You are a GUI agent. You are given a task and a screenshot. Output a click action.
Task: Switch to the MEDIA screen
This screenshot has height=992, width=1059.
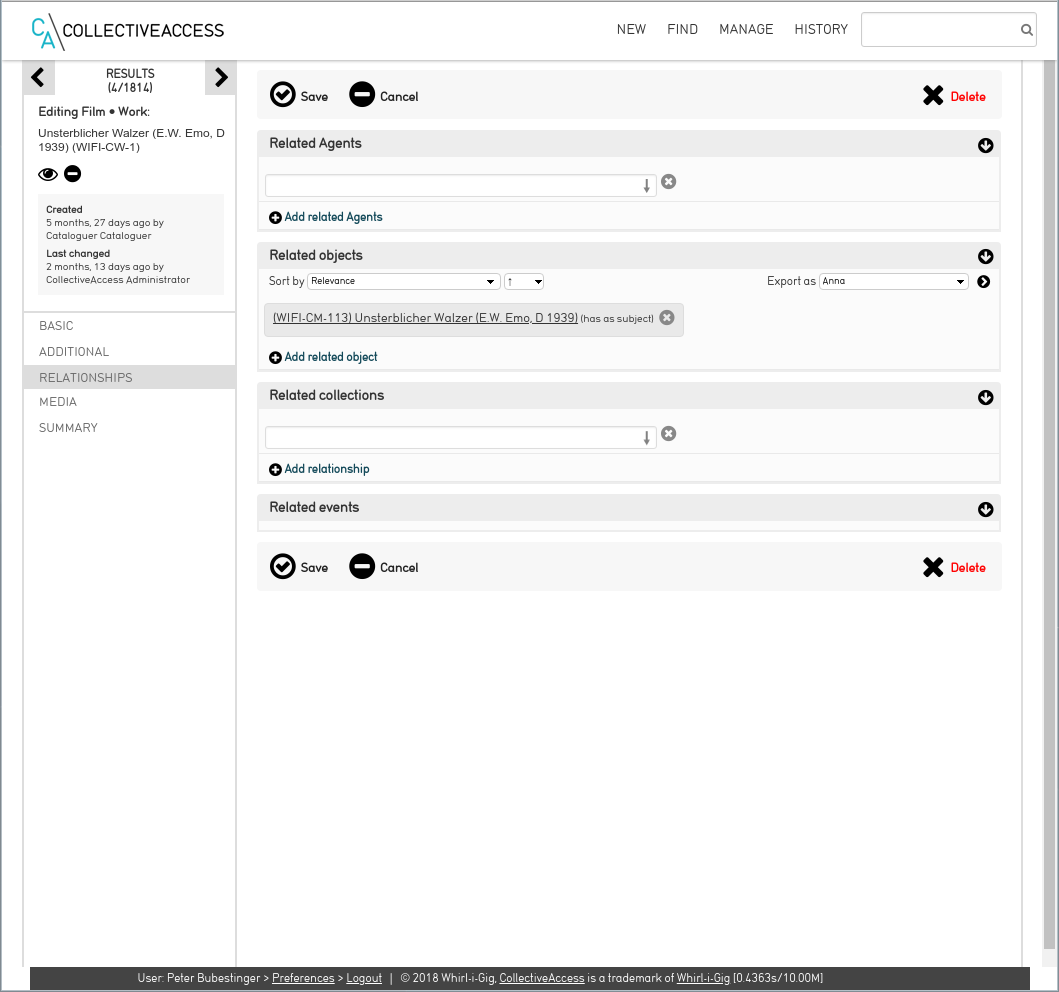pyautogui.click(x=58, y=402)
